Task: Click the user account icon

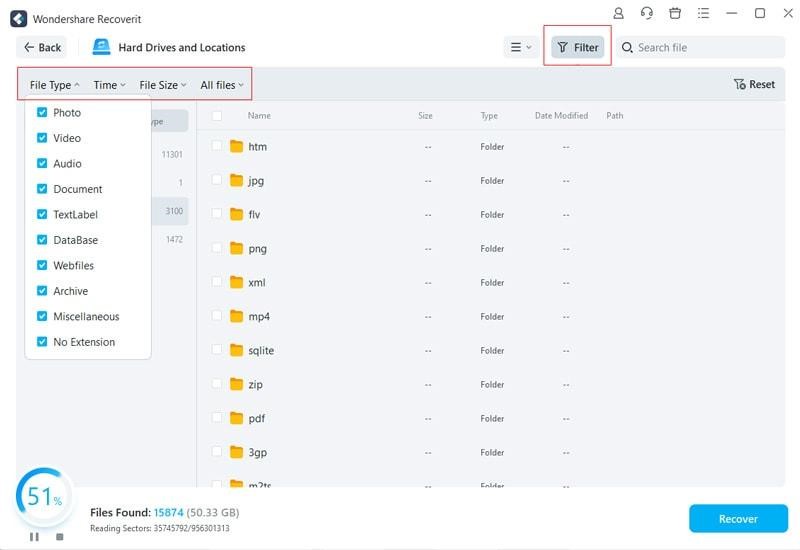Action: pos(619,14)
